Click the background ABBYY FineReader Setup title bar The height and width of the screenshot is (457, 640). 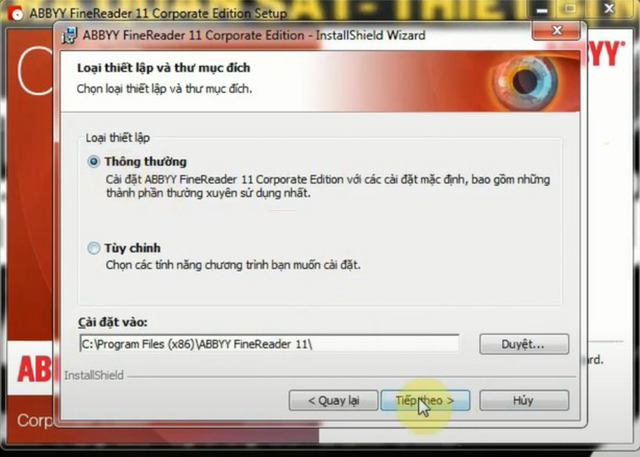[x=158, y=14]
